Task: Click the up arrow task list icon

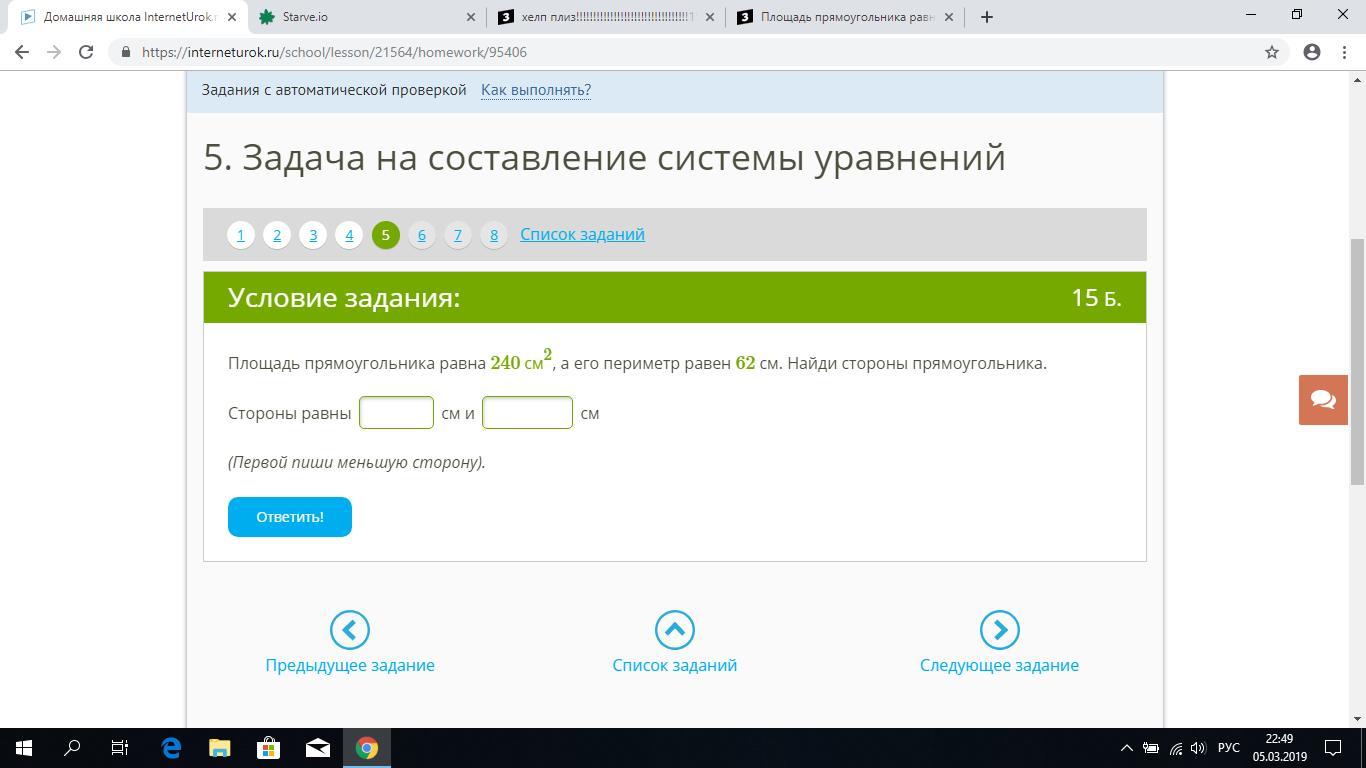Action: (x=674, y=630)
